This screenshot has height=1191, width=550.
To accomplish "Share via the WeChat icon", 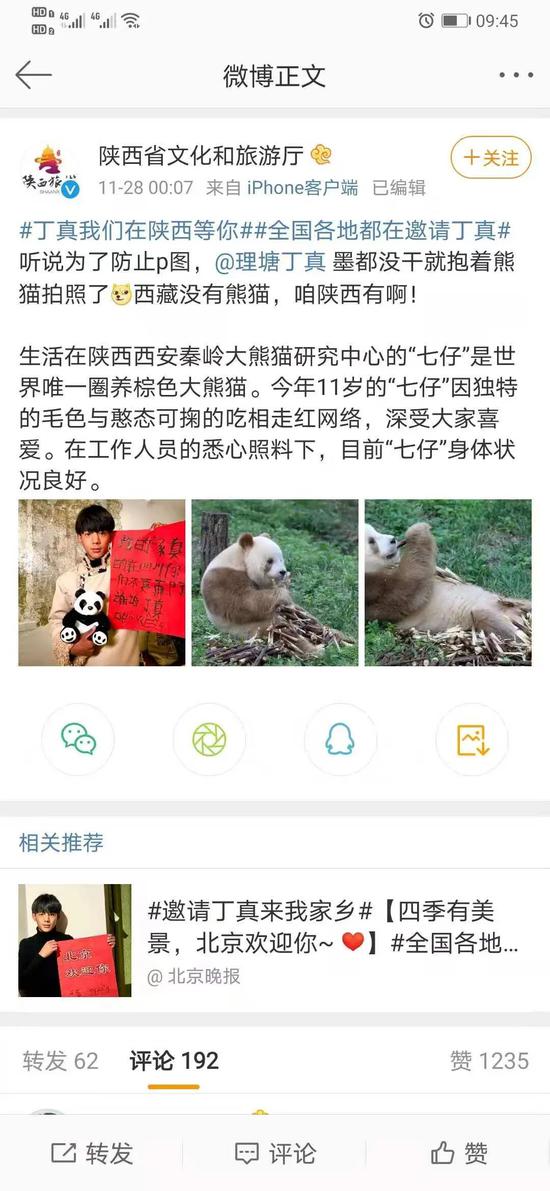I will pyautogui.click(x=78, y=739).
